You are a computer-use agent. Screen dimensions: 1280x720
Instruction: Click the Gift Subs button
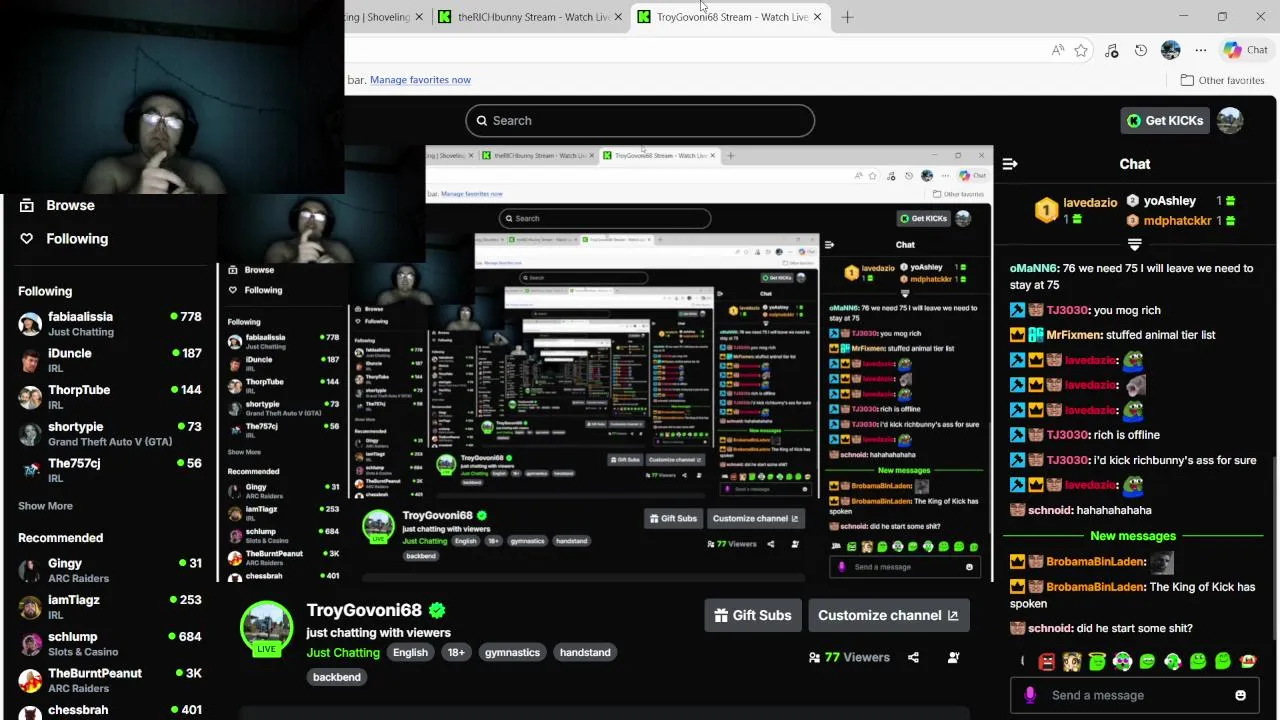click(x=753, y=615)
